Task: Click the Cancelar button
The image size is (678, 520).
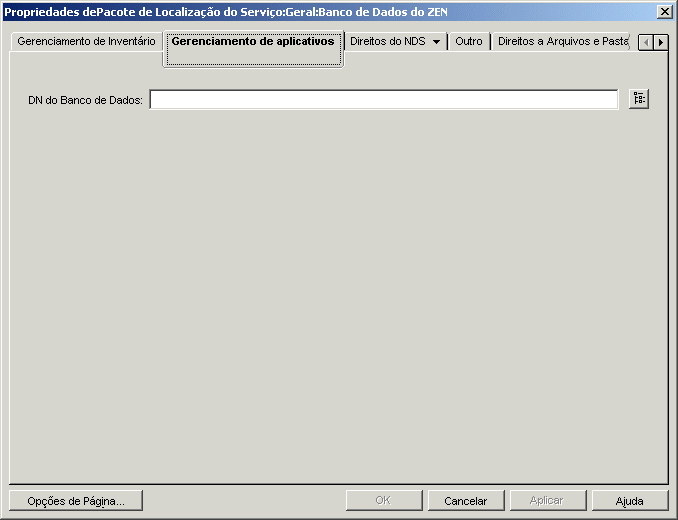Action: click(466, 501)
